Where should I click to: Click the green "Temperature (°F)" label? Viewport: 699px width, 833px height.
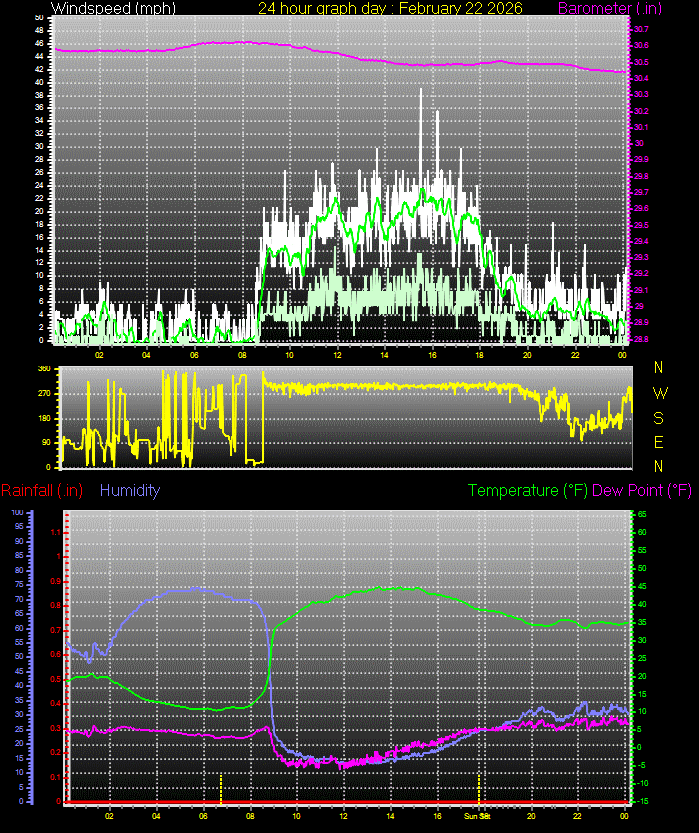click(528, 490)
